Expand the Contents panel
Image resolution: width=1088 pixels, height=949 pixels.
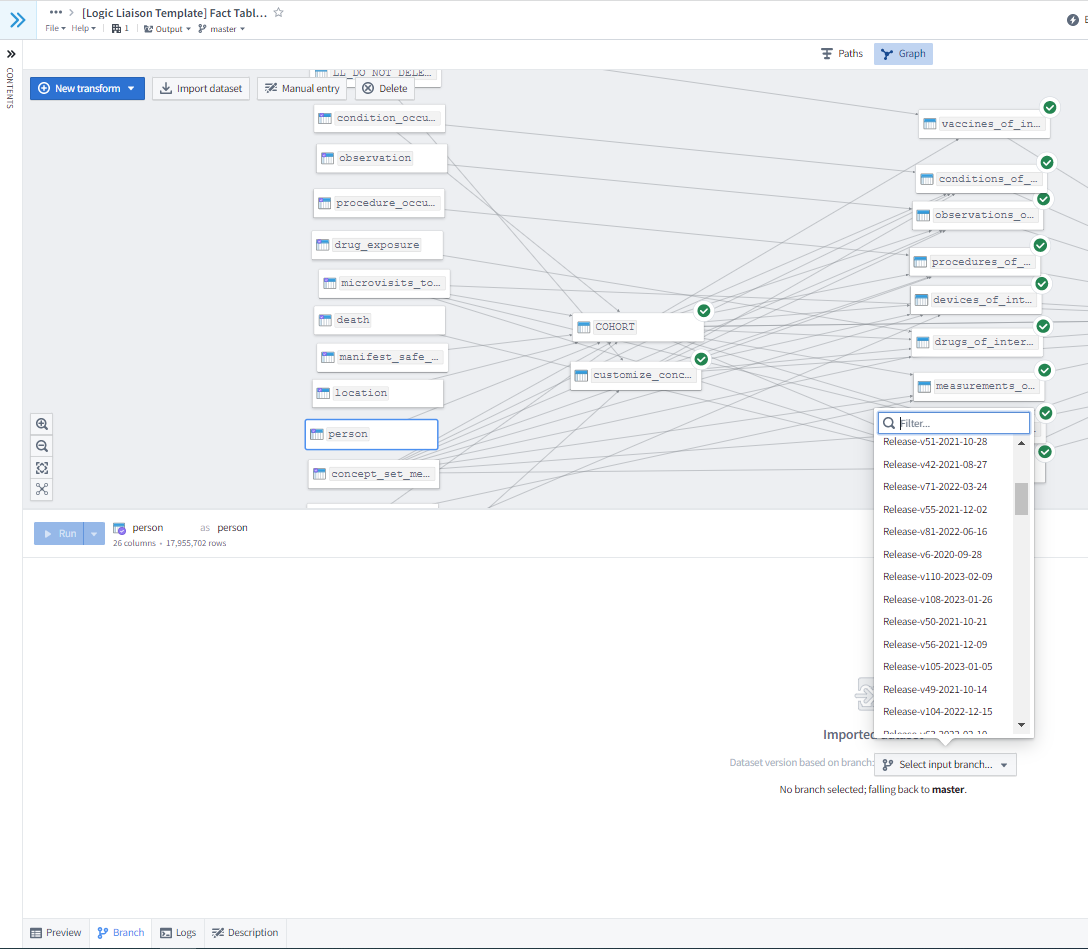[x=11, y=54]
